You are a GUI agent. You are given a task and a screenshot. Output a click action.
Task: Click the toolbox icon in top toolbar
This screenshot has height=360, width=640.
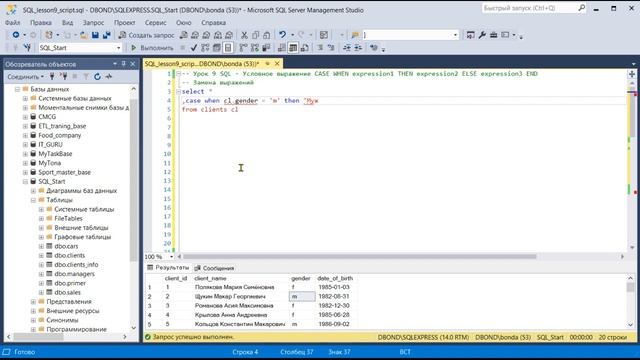click(x=493, y=35)
